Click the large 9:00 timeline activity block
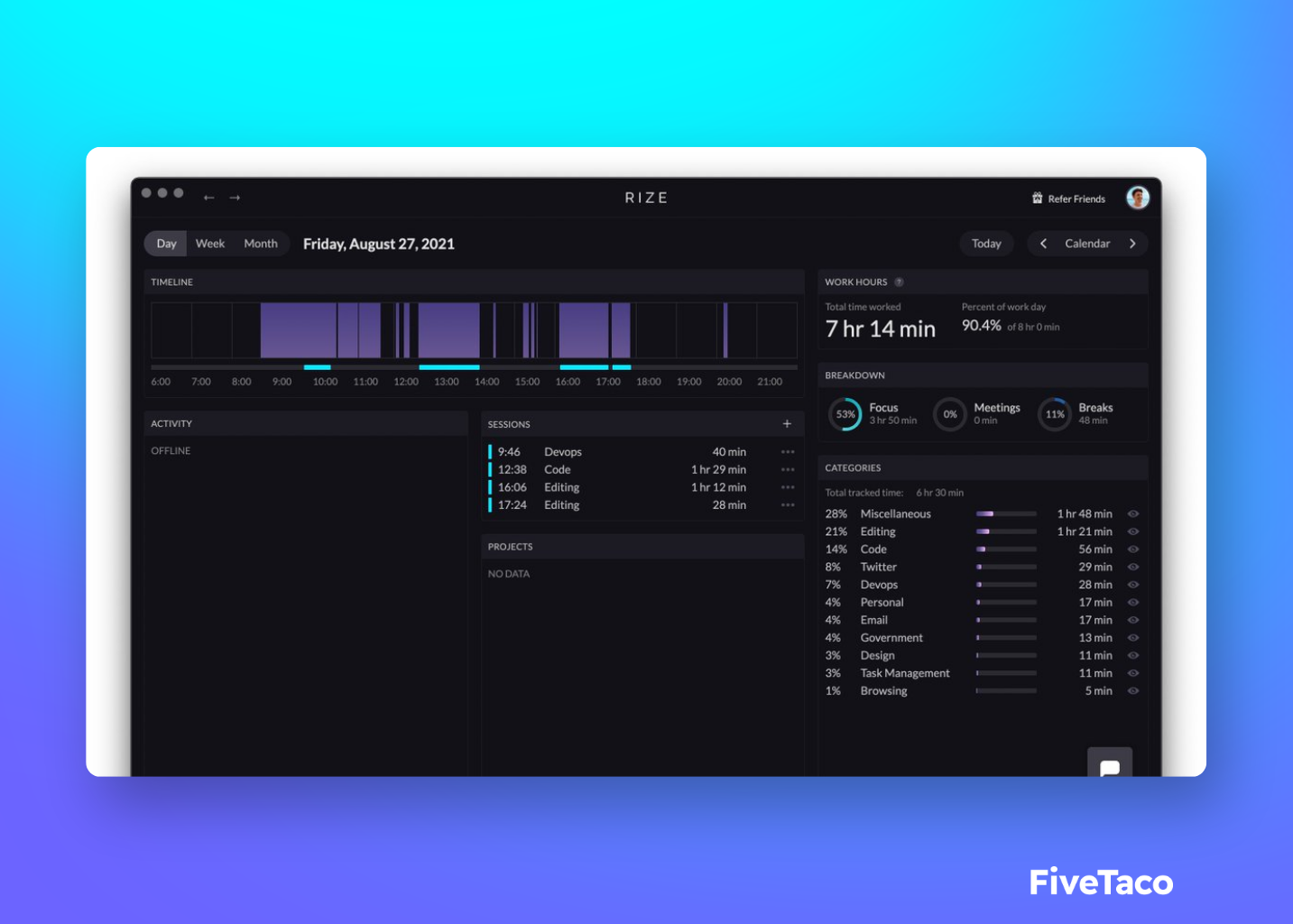The height and width of the screenshot is (924, 1293). 298,330
